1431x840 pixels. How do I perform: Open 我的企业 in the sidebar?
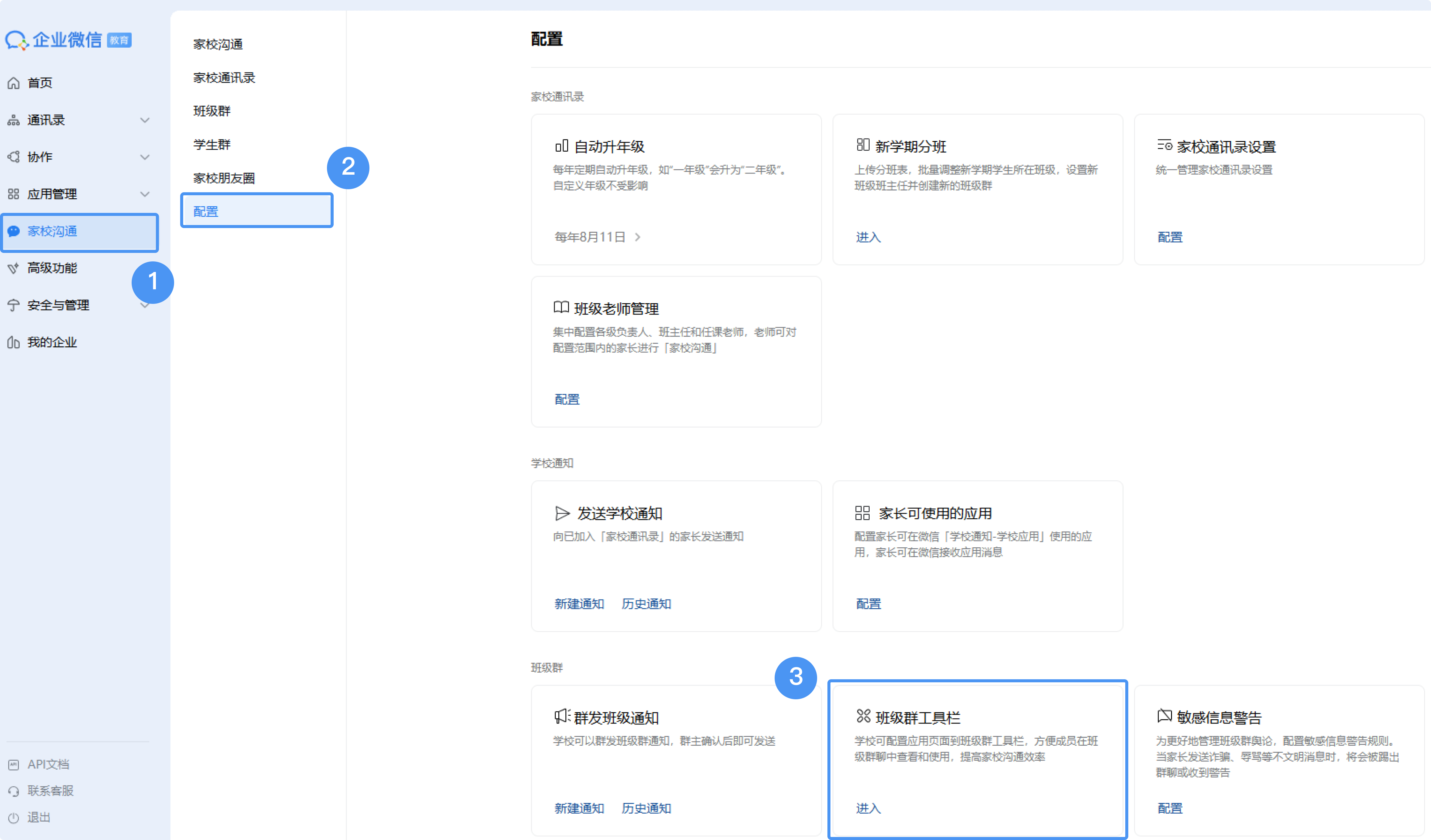click(52, 342)
